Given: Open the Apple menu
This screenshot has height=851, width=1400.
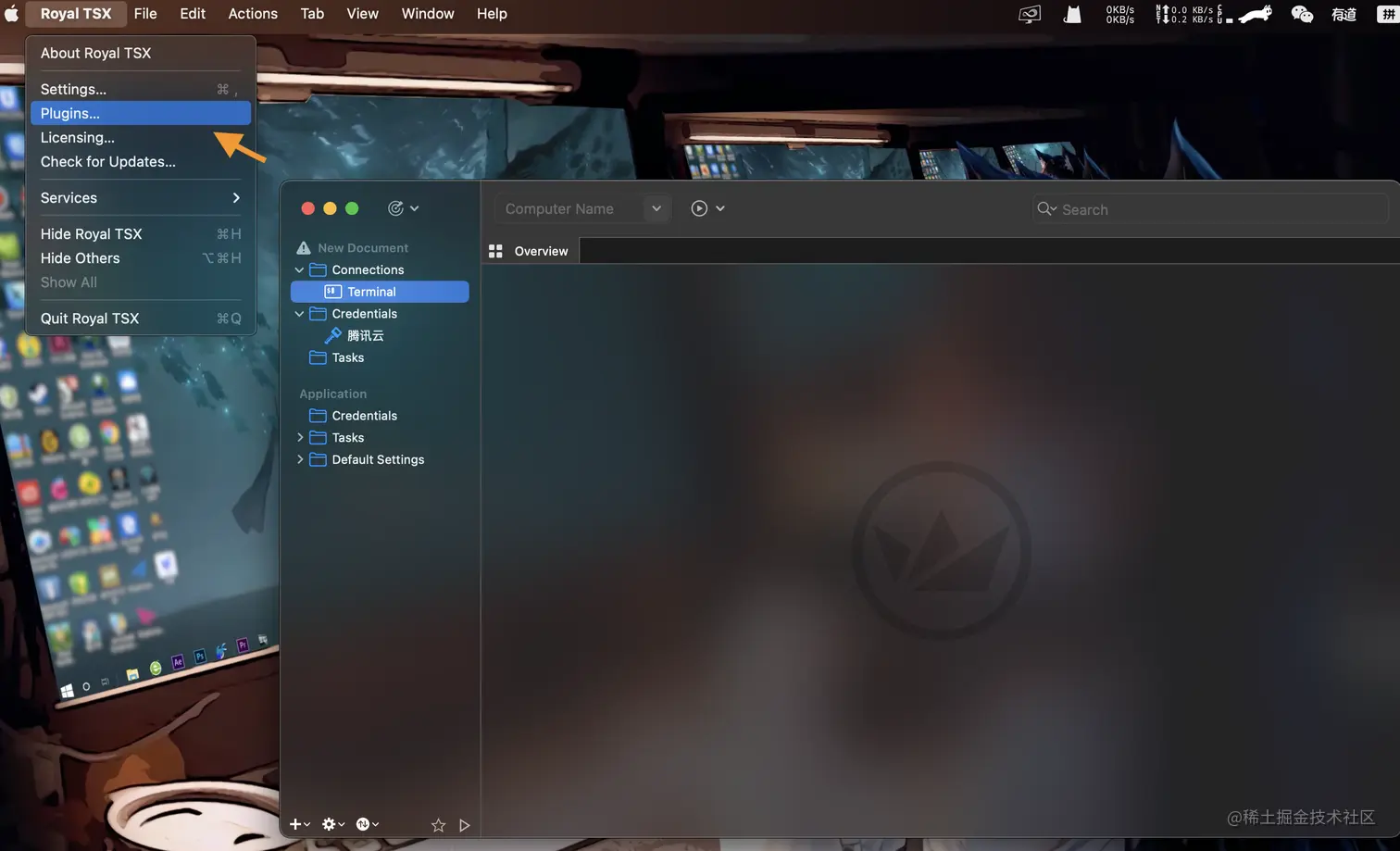Looking at the screenshot, I should pyautogui.click(x=12, y=14).
